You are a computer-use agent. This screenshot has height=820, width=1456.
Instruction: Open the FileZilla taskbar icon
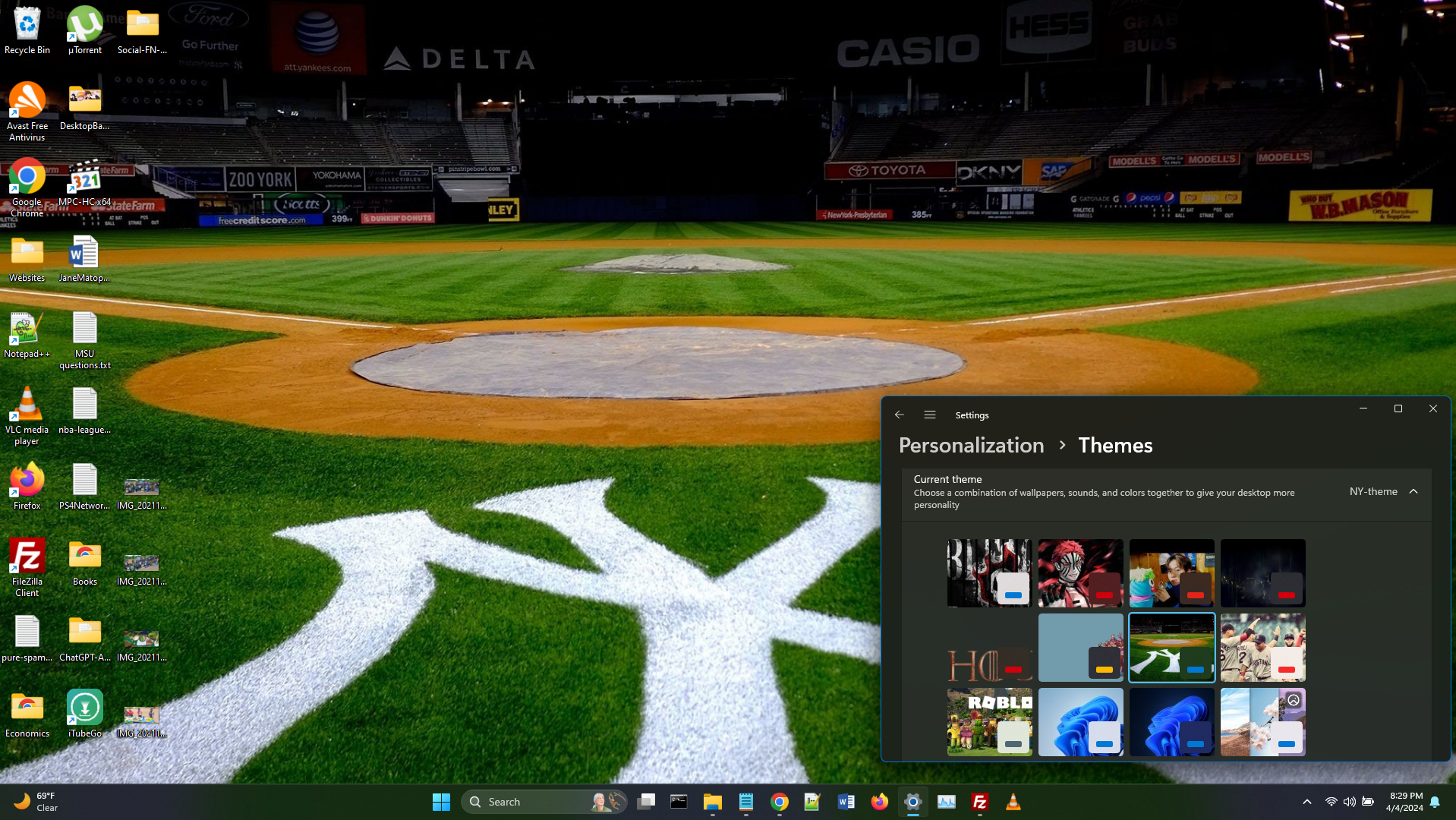979,802
